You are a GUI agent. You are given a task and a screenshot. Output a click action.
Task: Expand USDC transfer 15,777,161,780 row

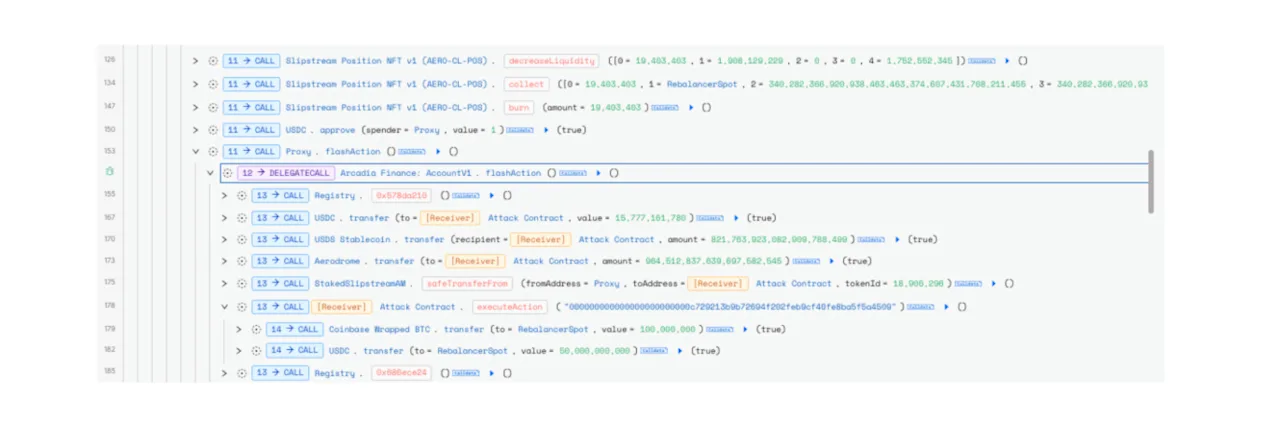(x=225, y=217)
